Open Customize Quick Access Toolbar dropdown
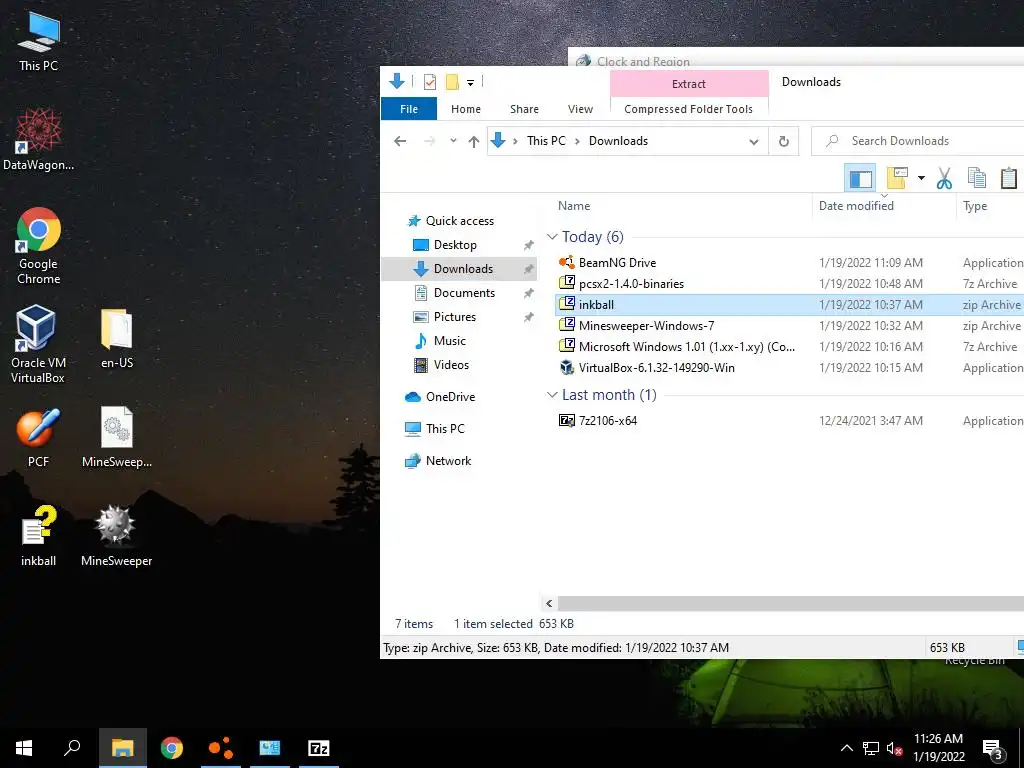This screenshot has width=1024, height=768. coord(470,82)
